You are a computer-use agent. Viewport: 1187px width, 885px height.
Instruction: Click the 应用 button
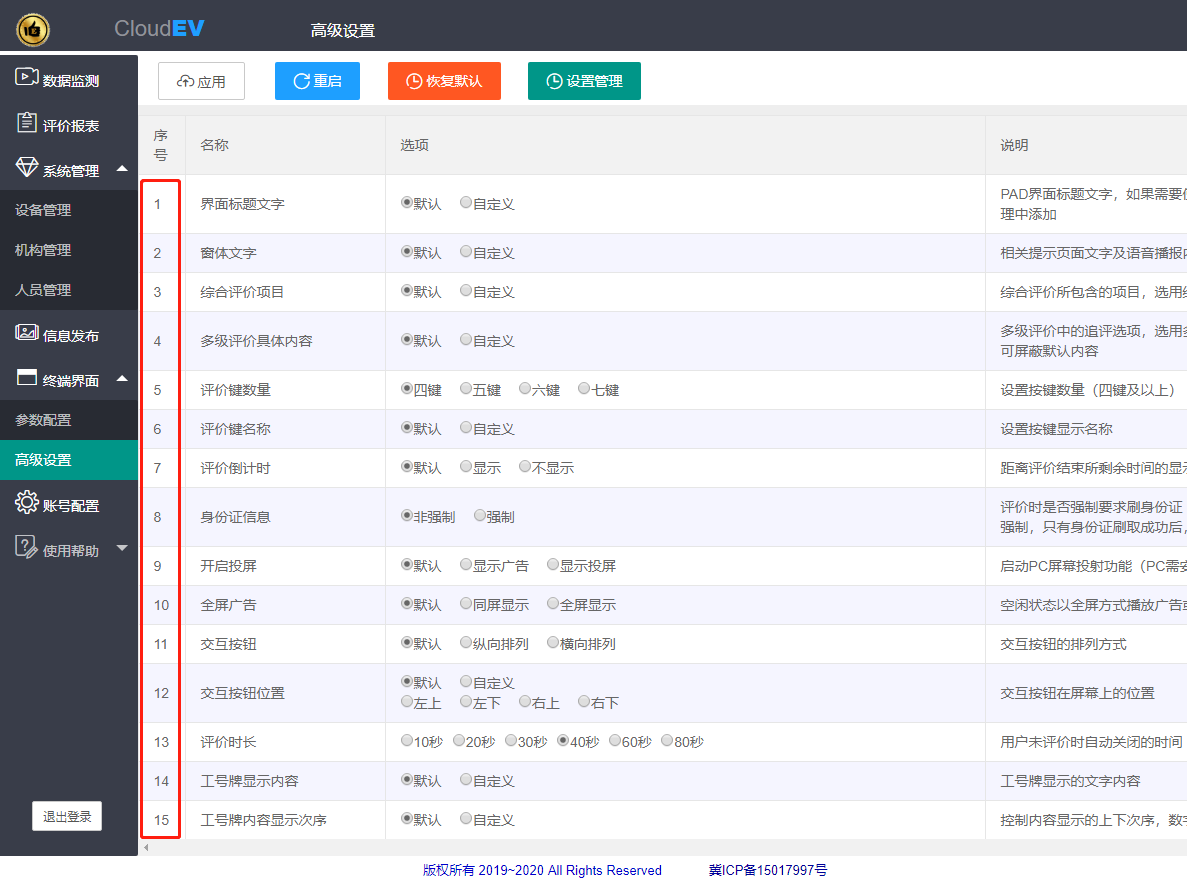201,81
